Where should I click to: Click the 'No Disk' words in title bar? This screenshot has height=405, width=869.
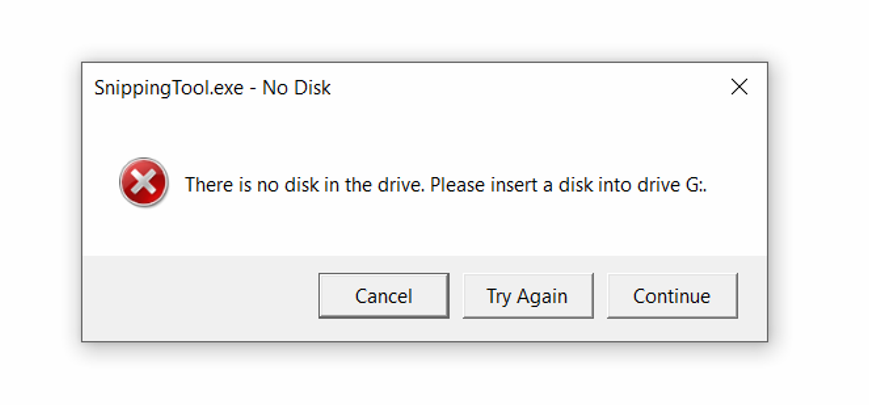(x=297, y=88)
